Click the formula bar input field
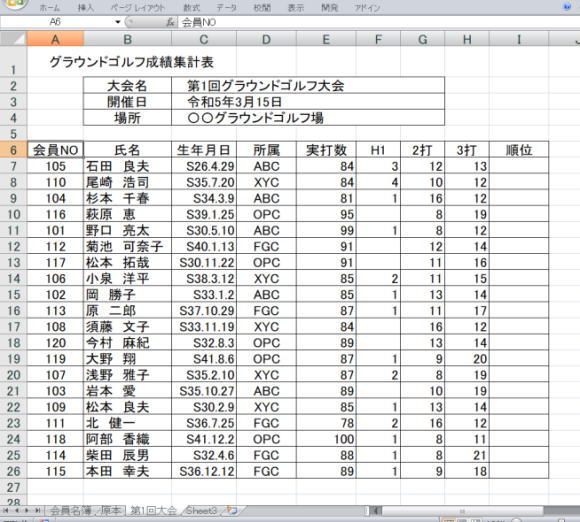This screenshot has width=580, height=522. [x=377, y=22]
